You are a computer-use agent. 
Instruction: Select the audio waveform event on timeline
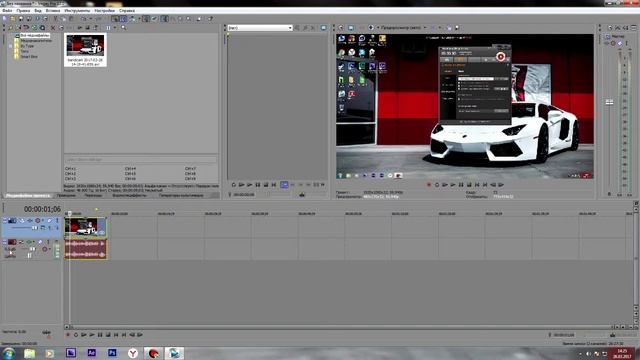point(86,249)
